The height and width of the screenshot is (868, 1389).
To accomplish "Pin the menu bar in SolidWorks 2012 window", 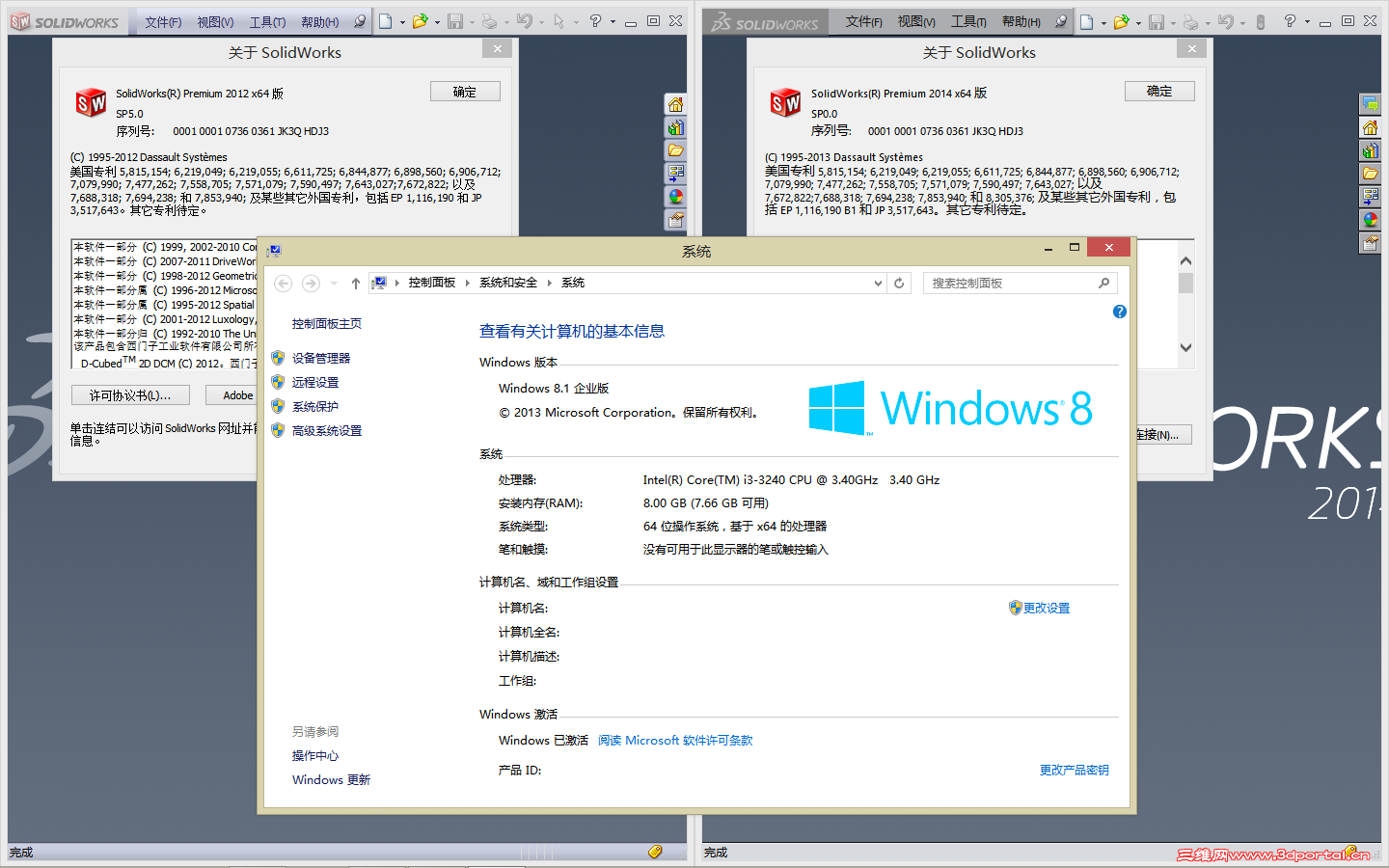I will (x=360, y=21).
